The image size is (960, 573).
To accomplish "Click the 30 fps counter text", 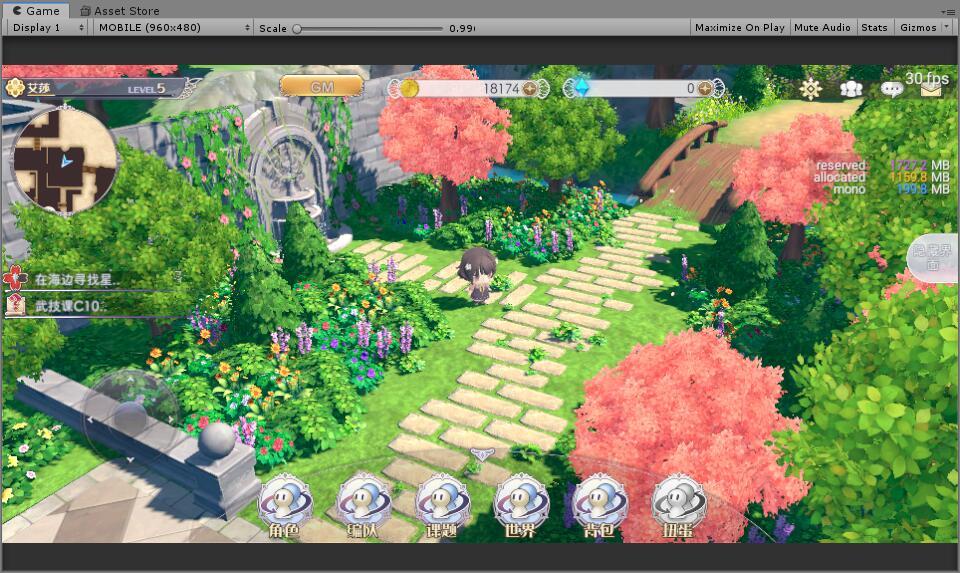I will coord(927,78).
